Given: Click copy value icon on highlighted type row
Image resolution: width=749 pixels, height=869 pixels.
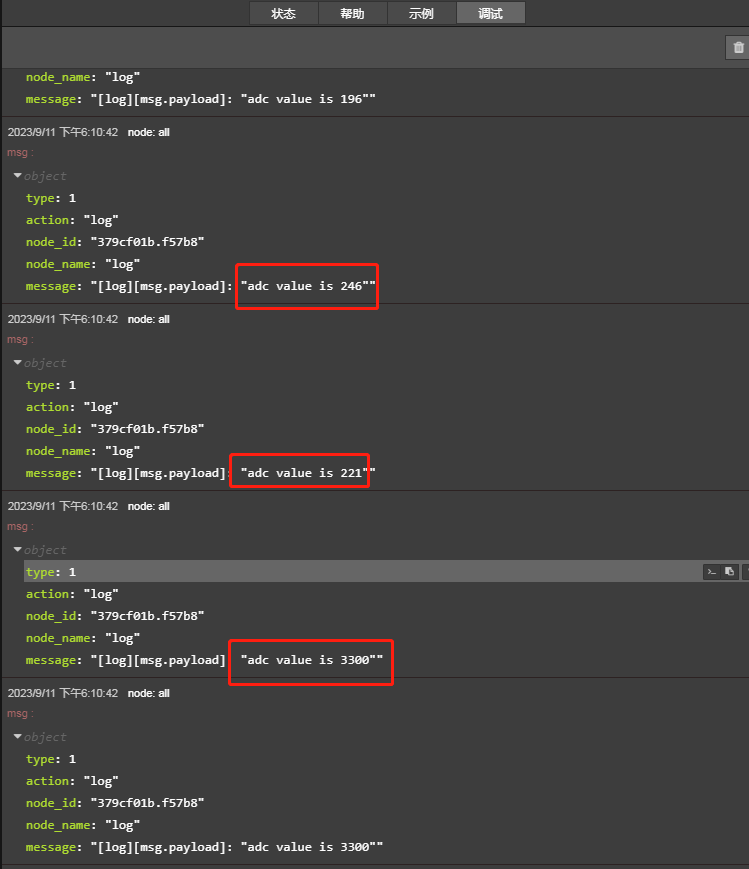Looking at the screenshot, I should [730, 572].
